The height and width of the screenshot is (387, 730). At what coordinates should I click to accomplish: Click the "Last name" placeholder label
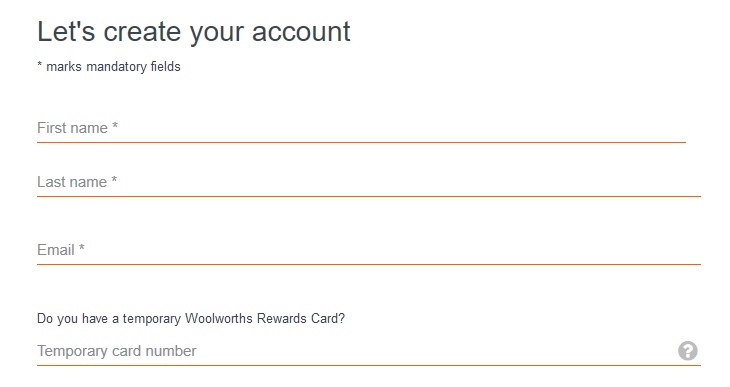72,182
